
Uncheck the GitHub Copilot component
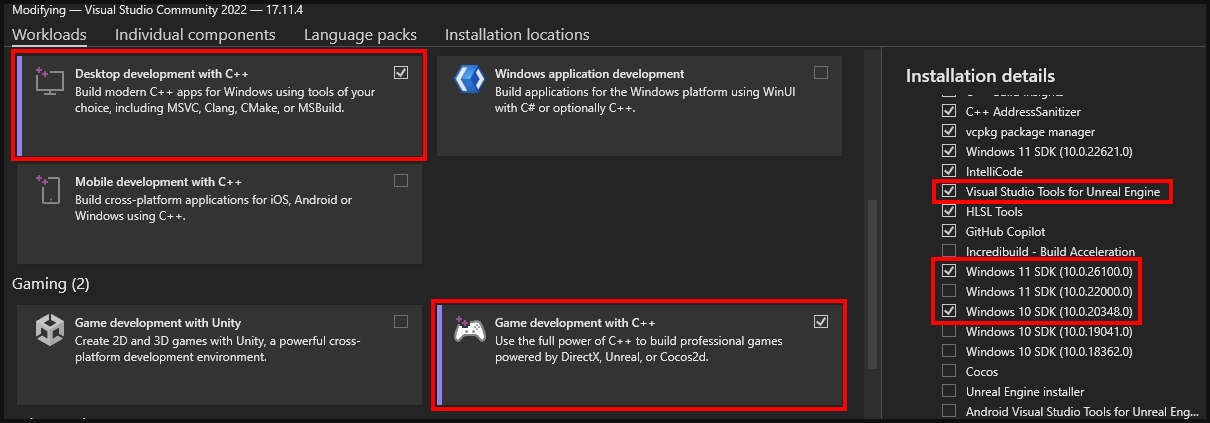[949, 232]
